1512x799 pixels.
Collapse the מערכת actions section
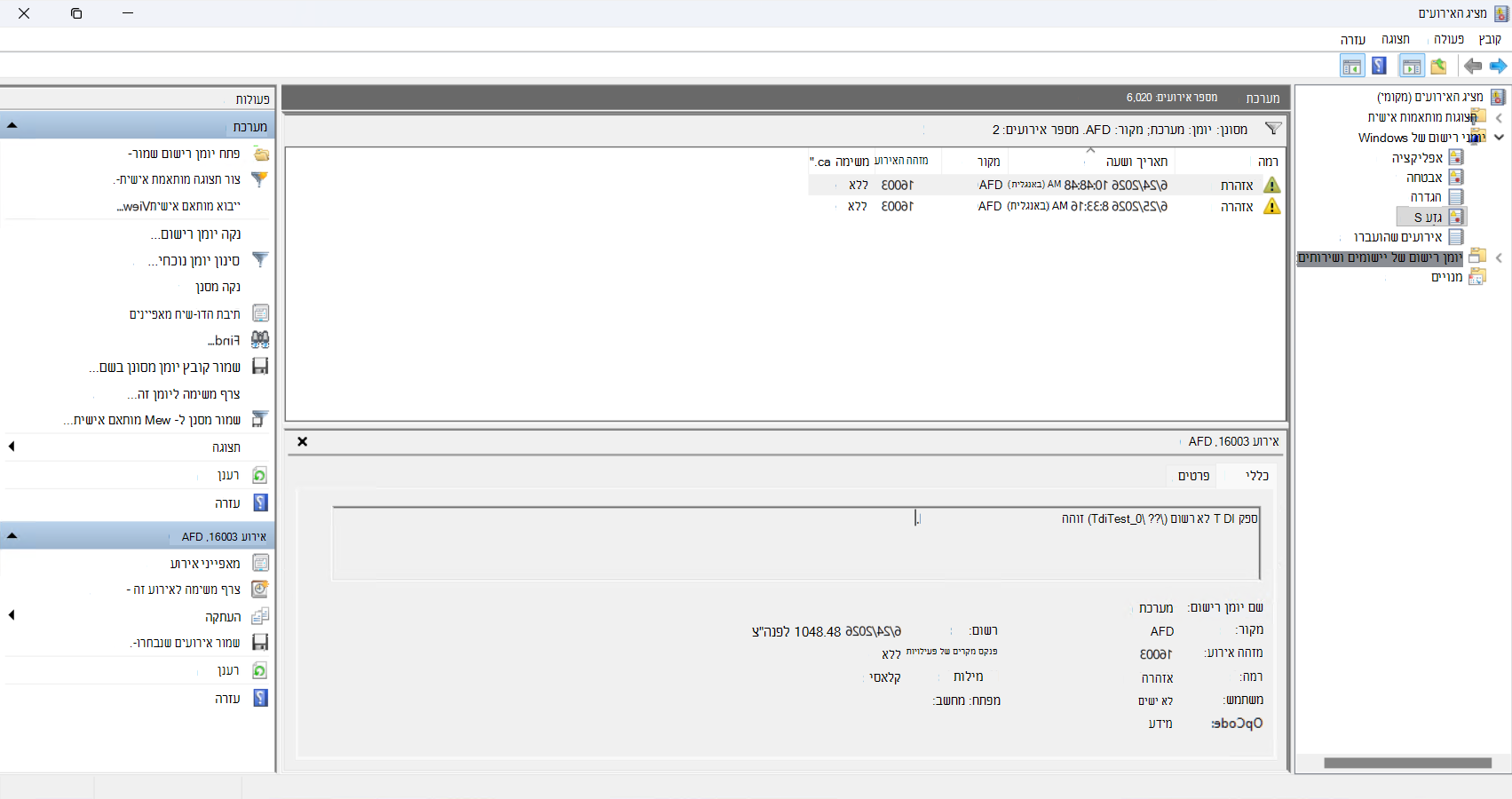click(12, 125)
